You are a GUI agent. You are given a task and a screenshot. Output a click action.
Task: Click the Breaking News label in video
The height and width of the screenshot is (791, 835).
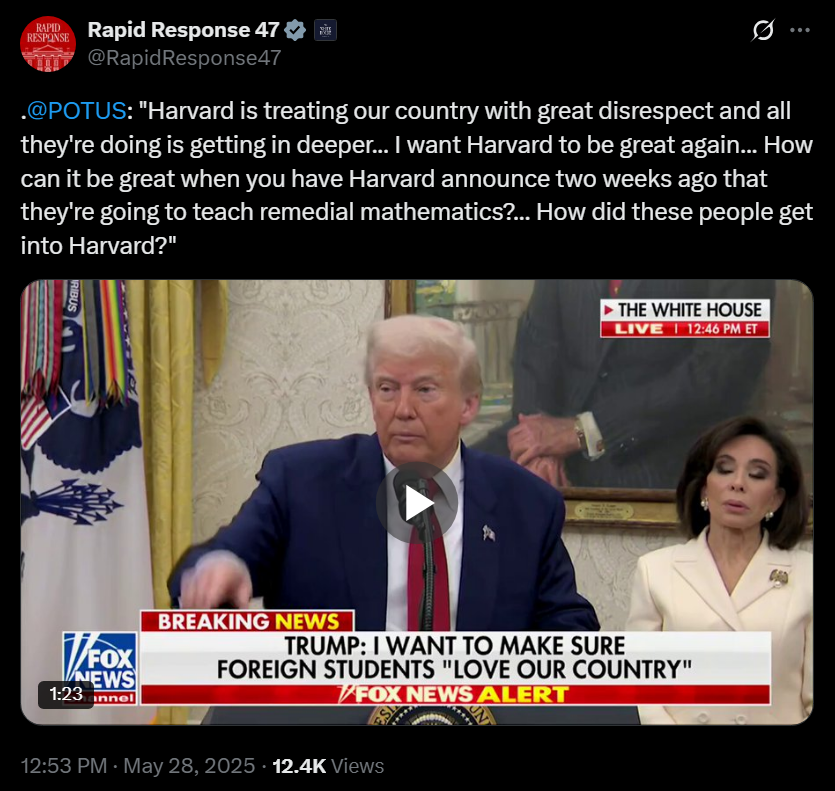click(248, 621)
